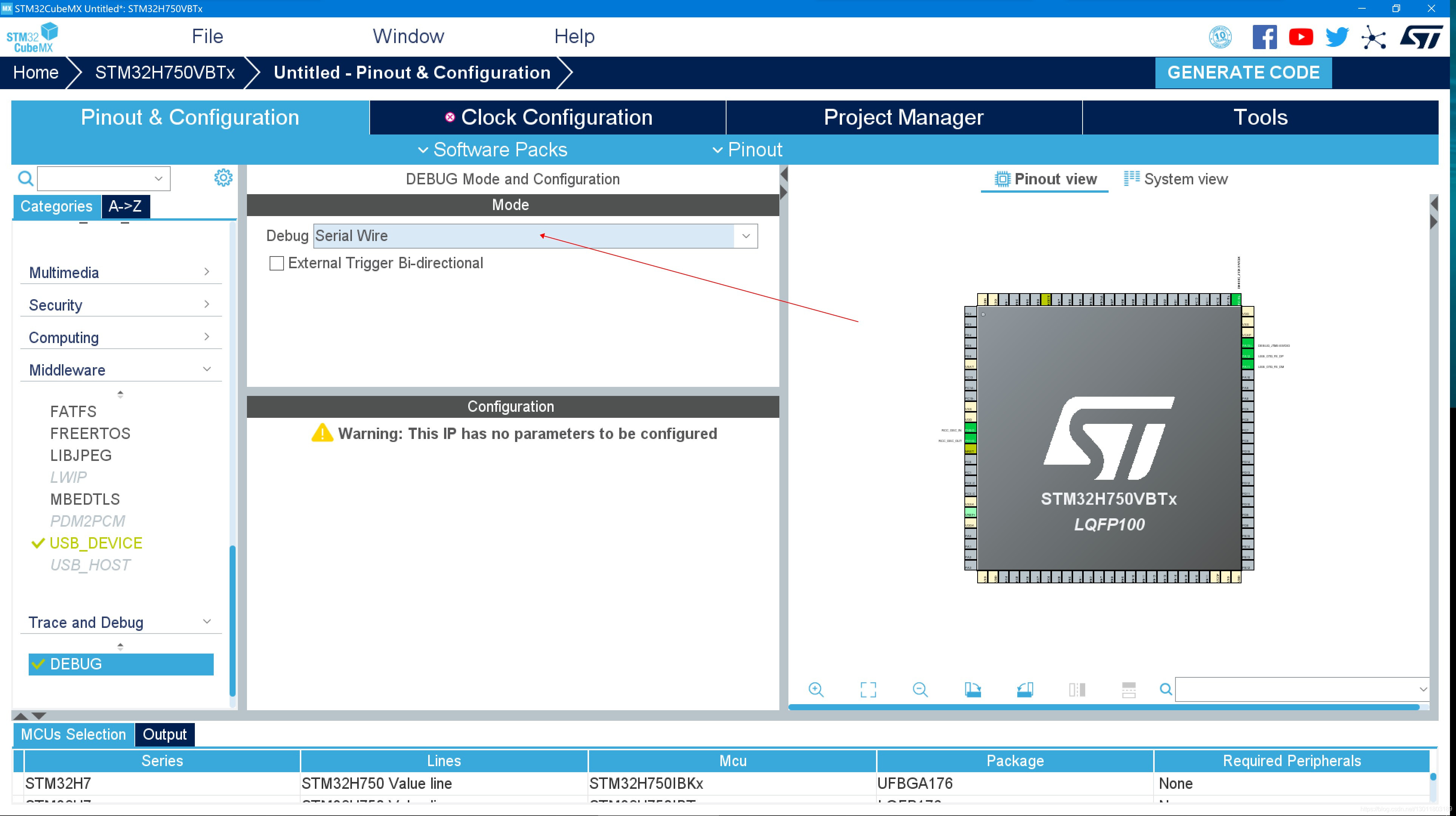Zoom out of the pinout view
This screenshot has width=1456, height=816.
point(920,689)
